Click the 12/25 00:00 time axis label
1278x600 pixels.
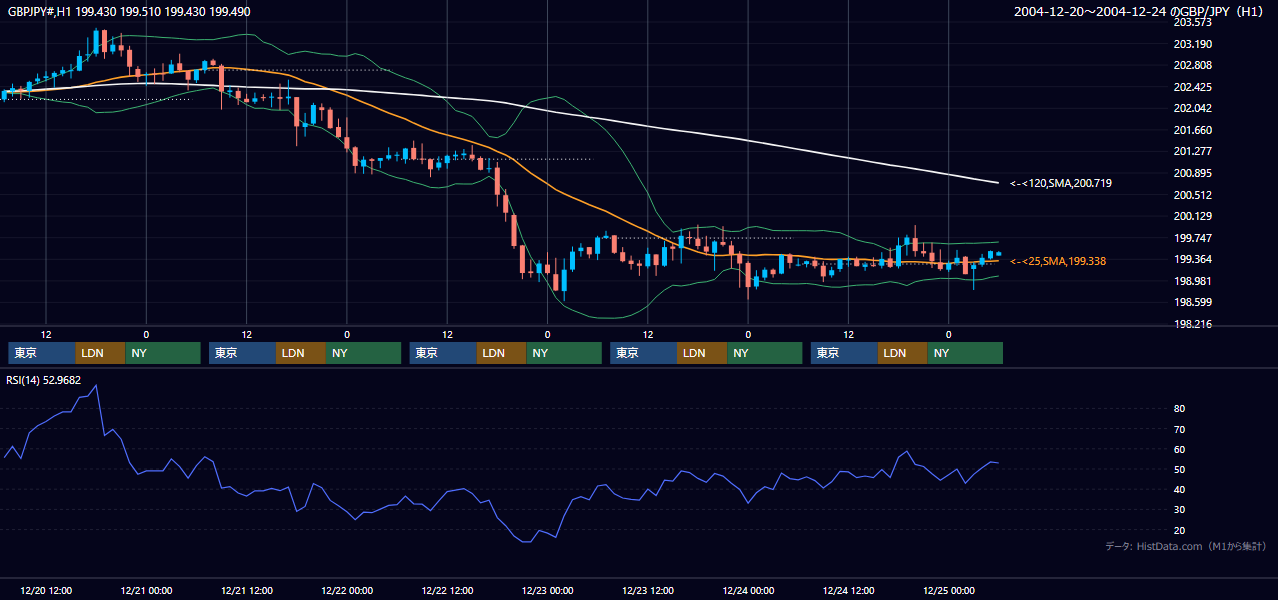[x=949, y=590]
